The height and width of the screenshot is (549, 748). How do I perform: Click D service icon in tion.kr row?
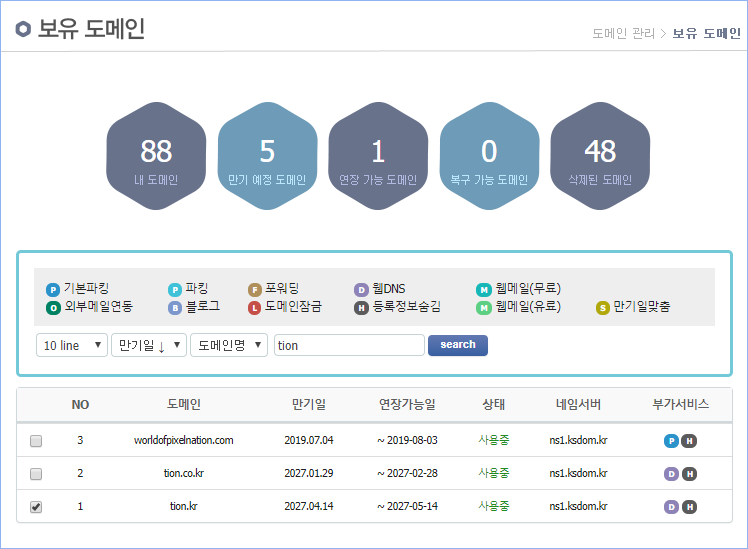click(671, 507)
